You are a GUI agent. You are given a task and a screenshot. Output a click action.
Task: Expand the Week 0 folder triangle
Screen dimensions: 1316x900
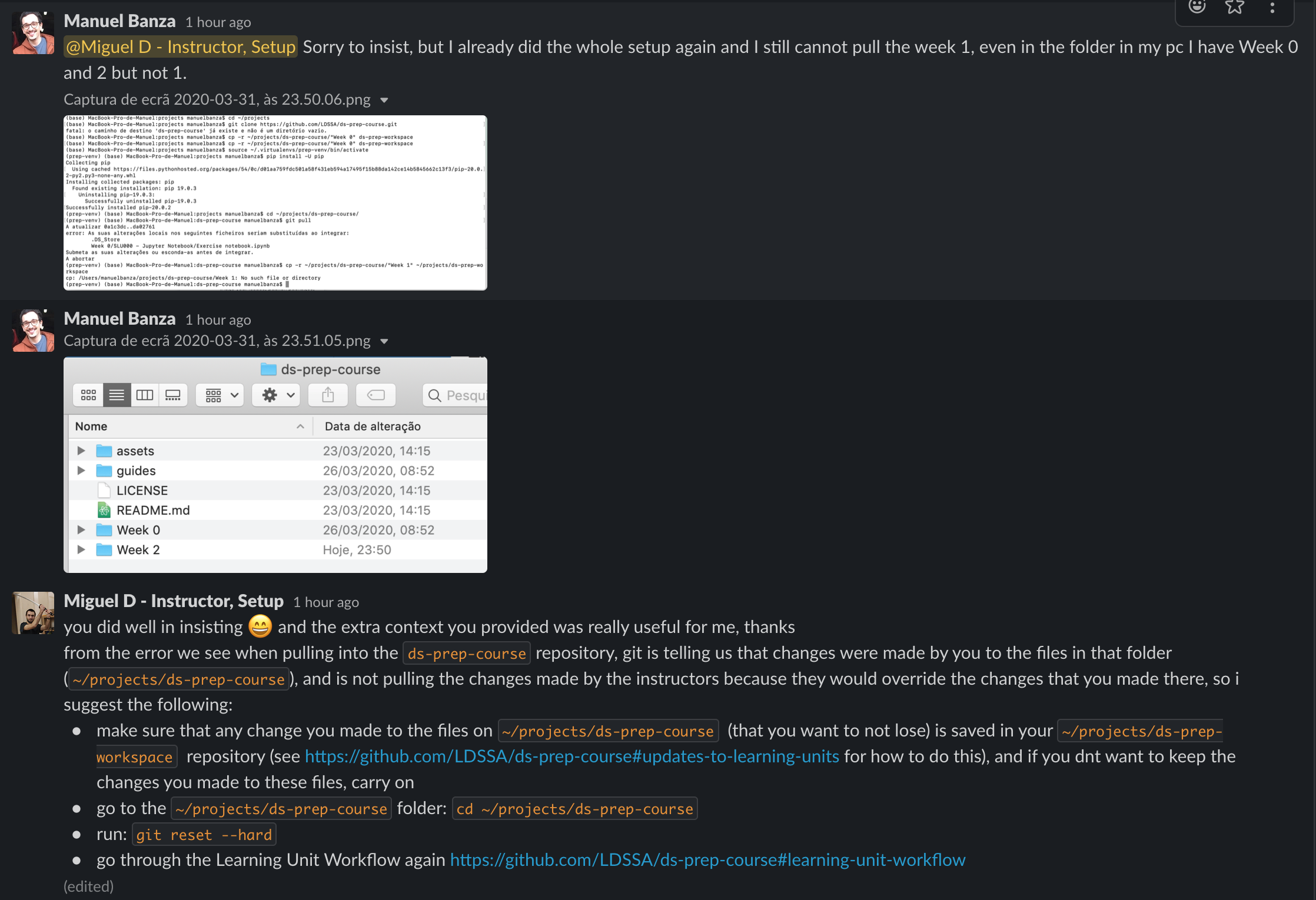(81, 530)
